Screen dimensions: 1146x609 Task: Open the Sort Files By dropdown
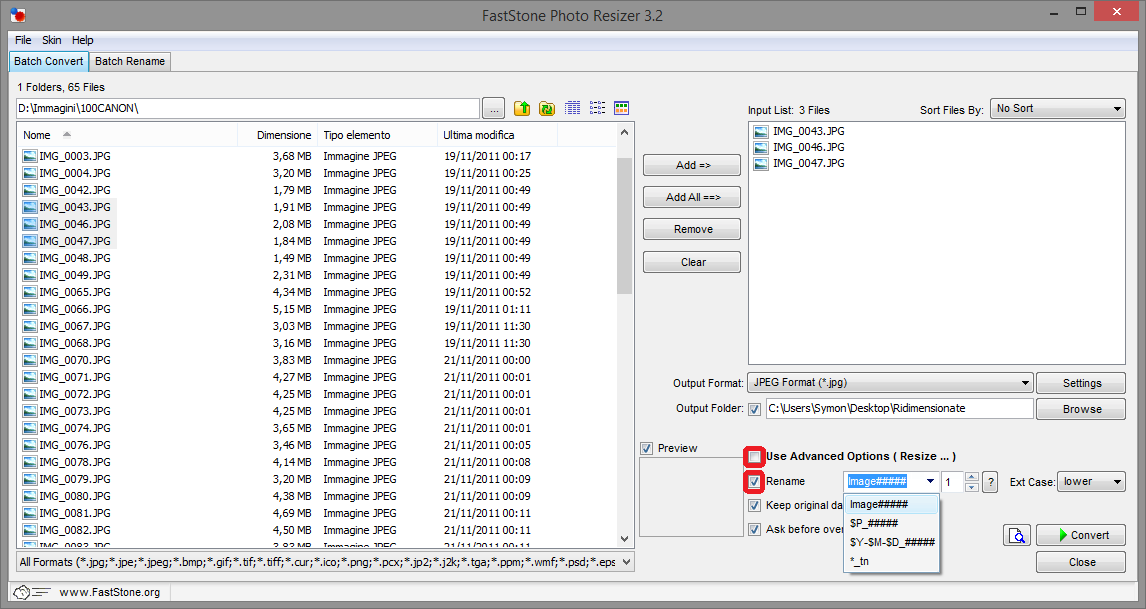click(x=1058, y=109)
